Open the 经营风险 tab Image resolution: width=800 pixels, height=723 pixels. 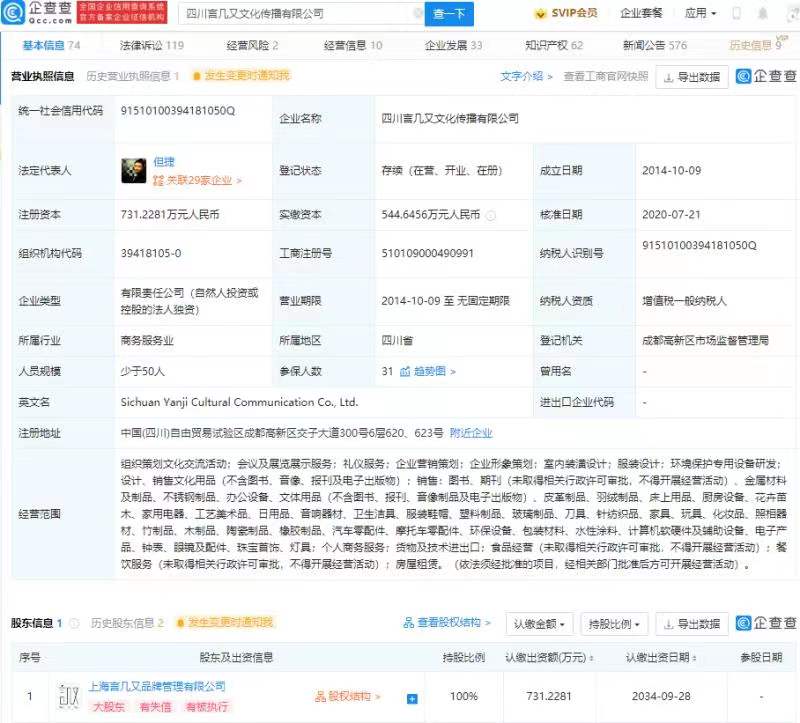[x=252, y=45]
